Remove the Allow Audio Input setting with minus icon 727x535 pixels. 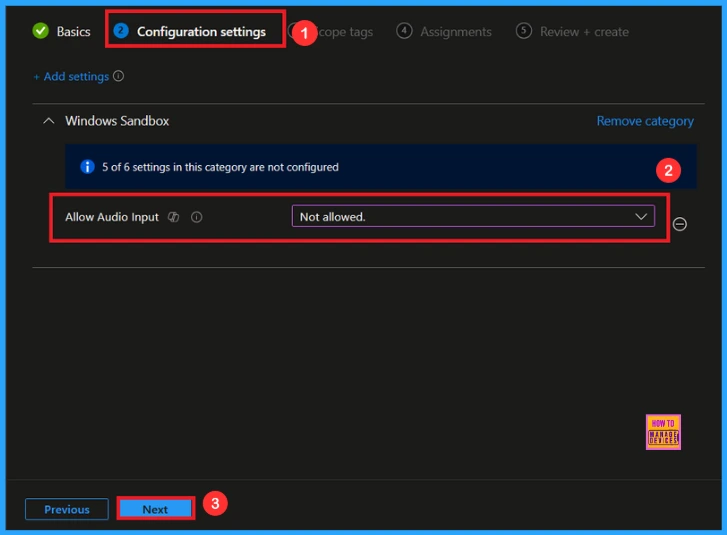[x=680, y=224]
